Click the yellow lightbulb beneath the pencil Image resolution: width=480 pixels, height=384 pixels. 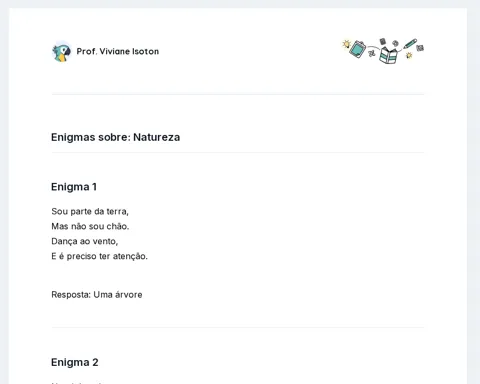(409, 55)
